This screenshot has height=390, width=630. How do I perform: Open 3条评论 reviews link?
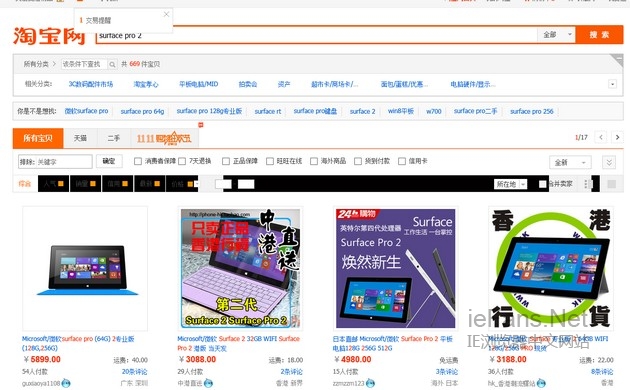coord(447,372)
